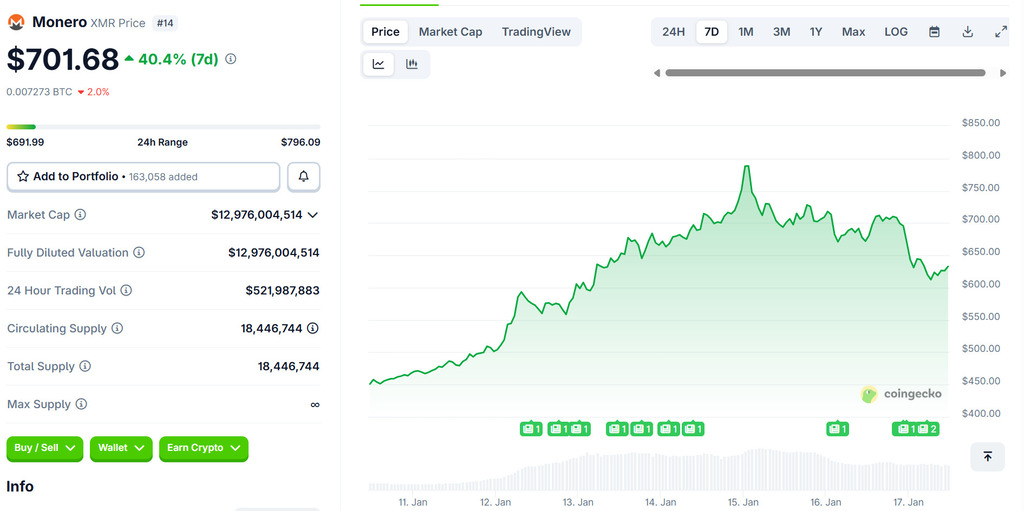Open the Wallet dropdown button

[122, 448]
